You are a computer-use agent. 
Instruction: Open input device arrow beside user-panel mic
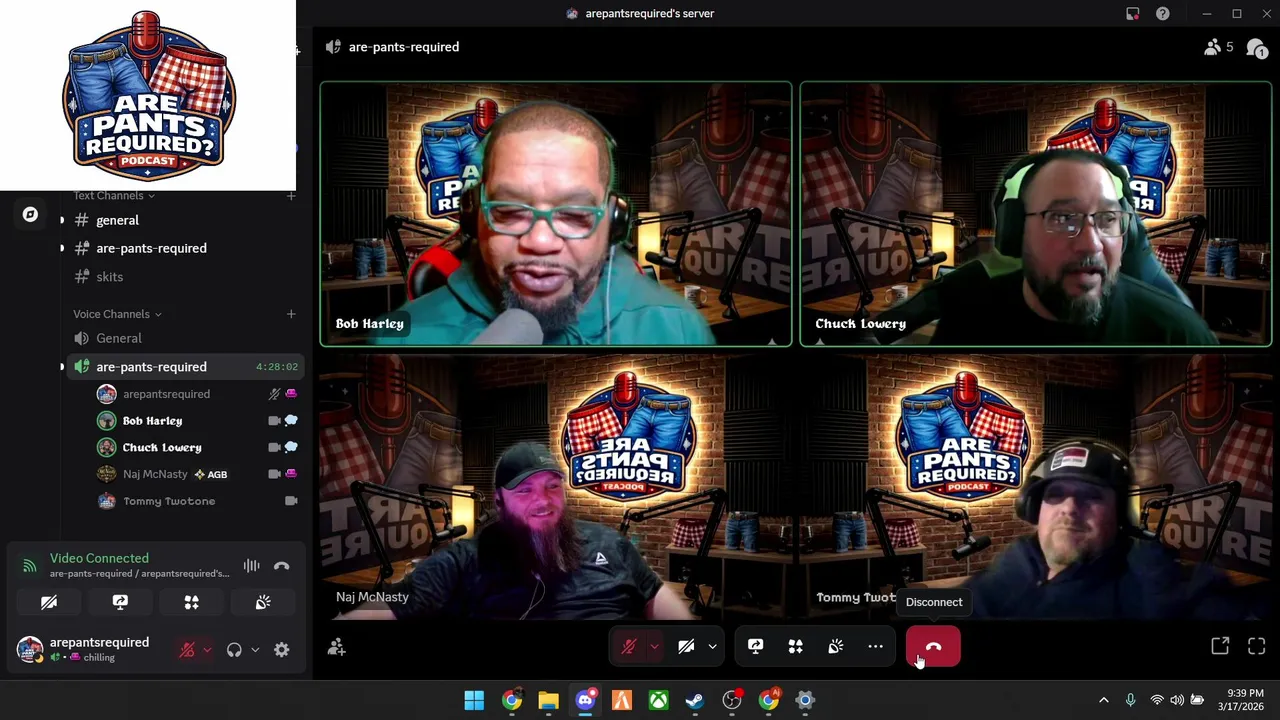[x=207, y=650]
